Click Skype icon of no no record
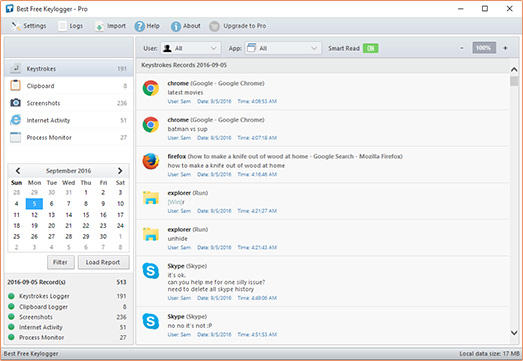523x361 pixels. (x=151, y=321)
